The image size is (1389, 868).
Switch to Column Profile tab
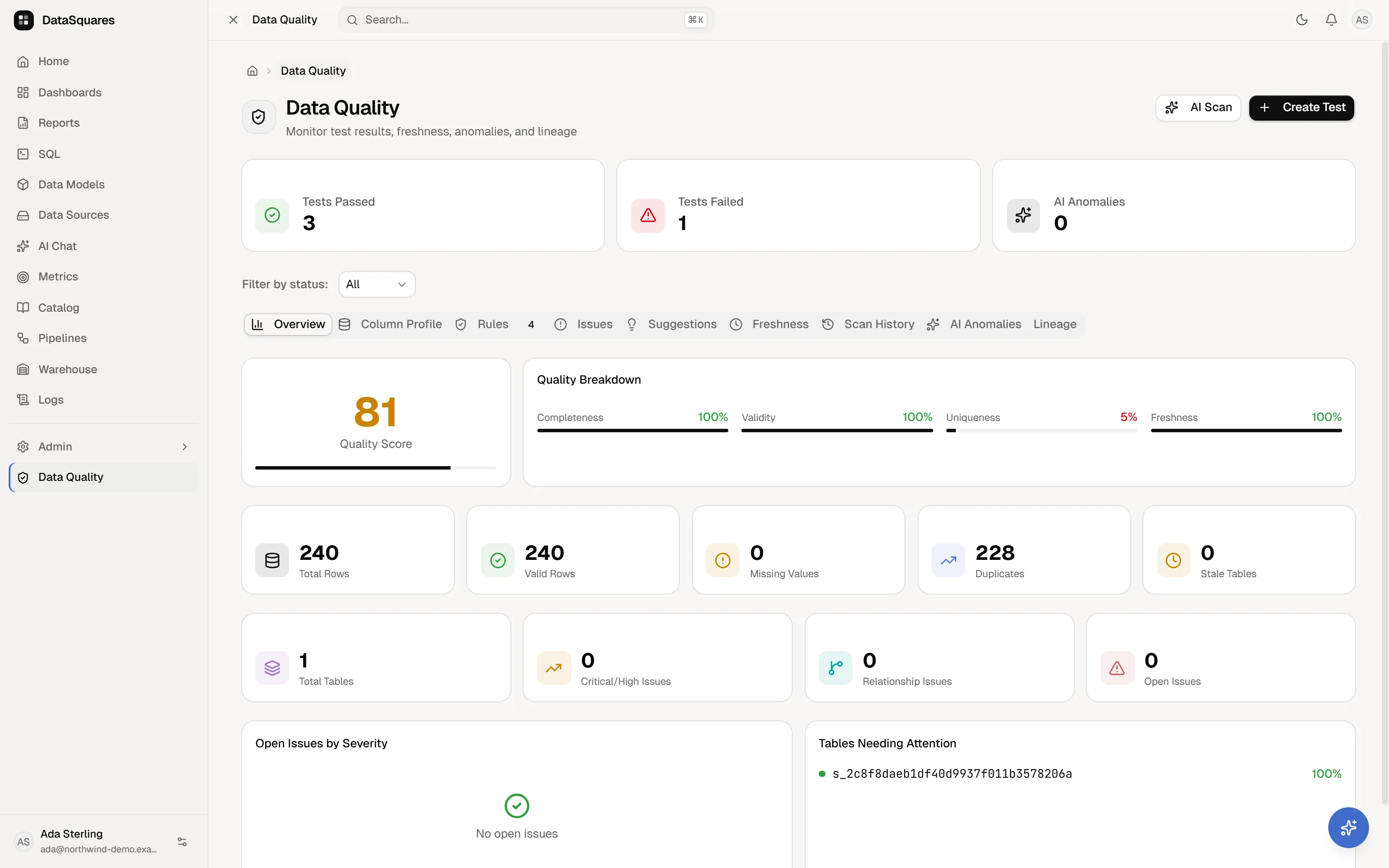[390, 324]
